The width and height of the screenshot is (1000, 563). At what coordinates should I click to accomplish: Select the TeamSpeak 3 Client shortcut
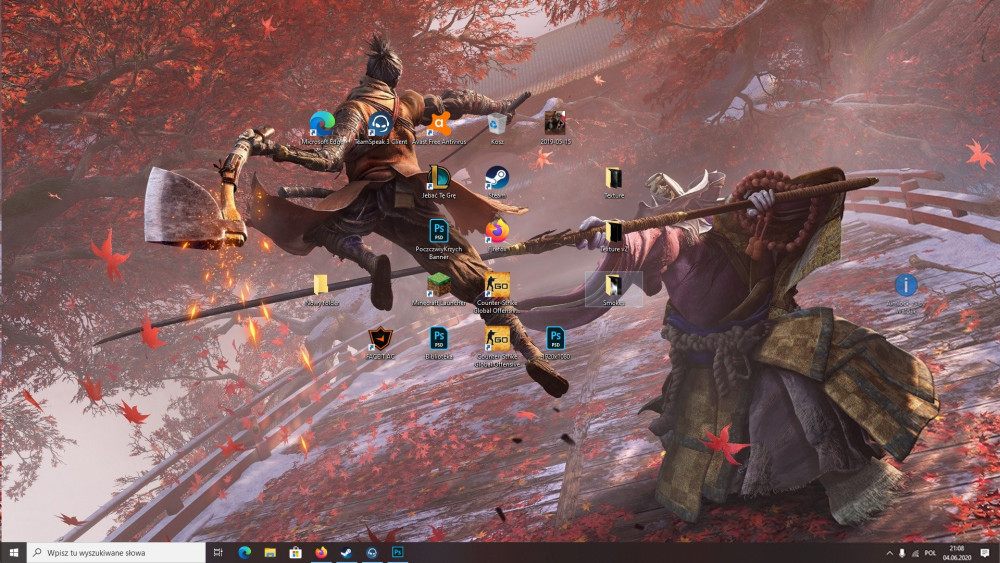click(x=381, y=127)
